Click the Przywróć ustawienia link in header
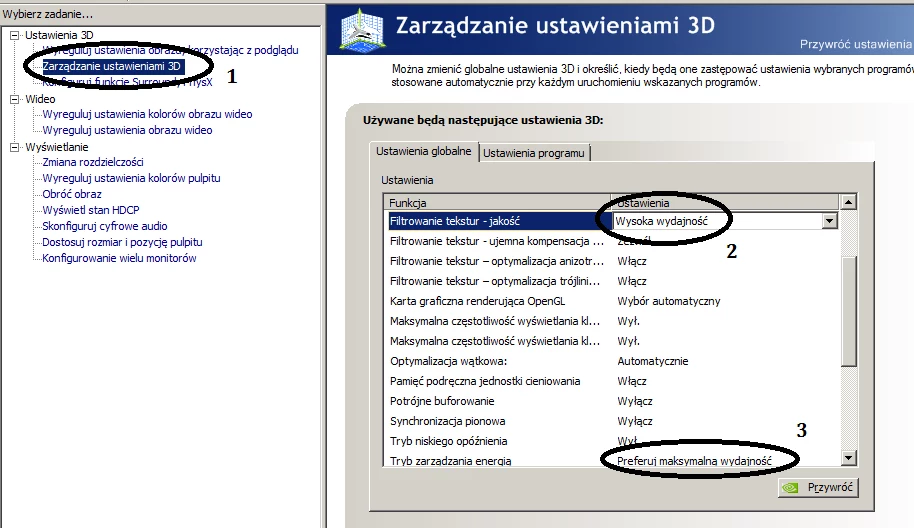 pyautogui.click(x=856, y=44)
